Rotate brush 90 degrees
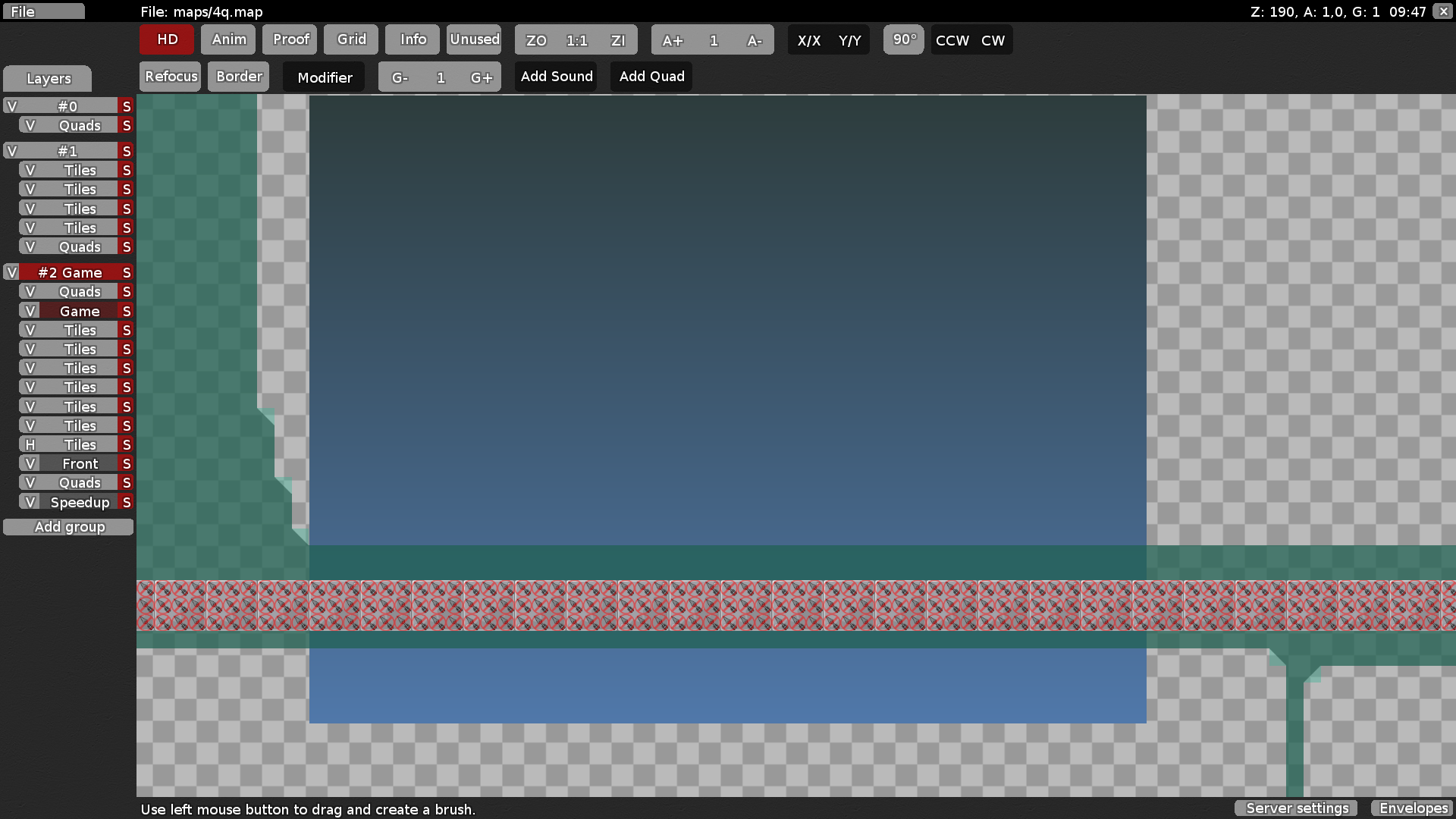 coord(903,39)
